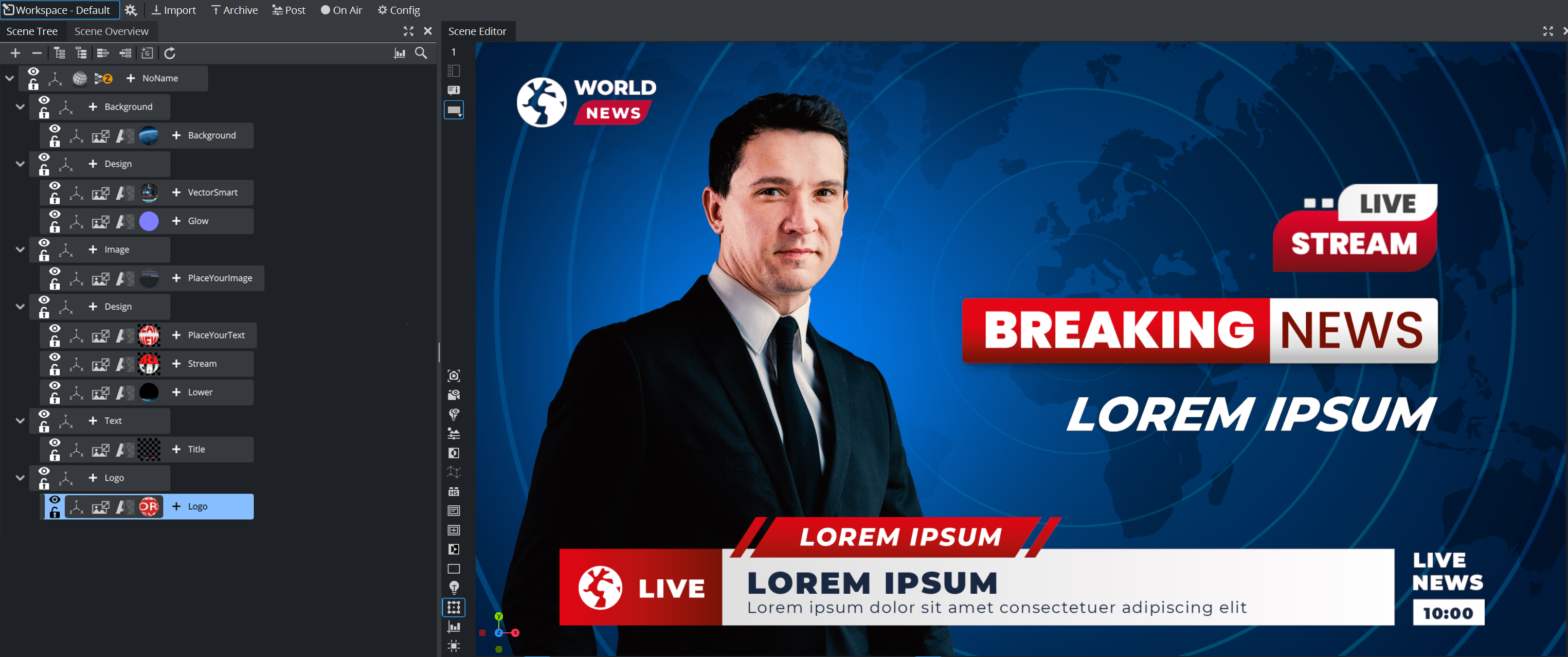Image resolution: width=1568 pixels, height=657 pixels.
Task: Collapse the root NoName container
Action: point(9,78)
